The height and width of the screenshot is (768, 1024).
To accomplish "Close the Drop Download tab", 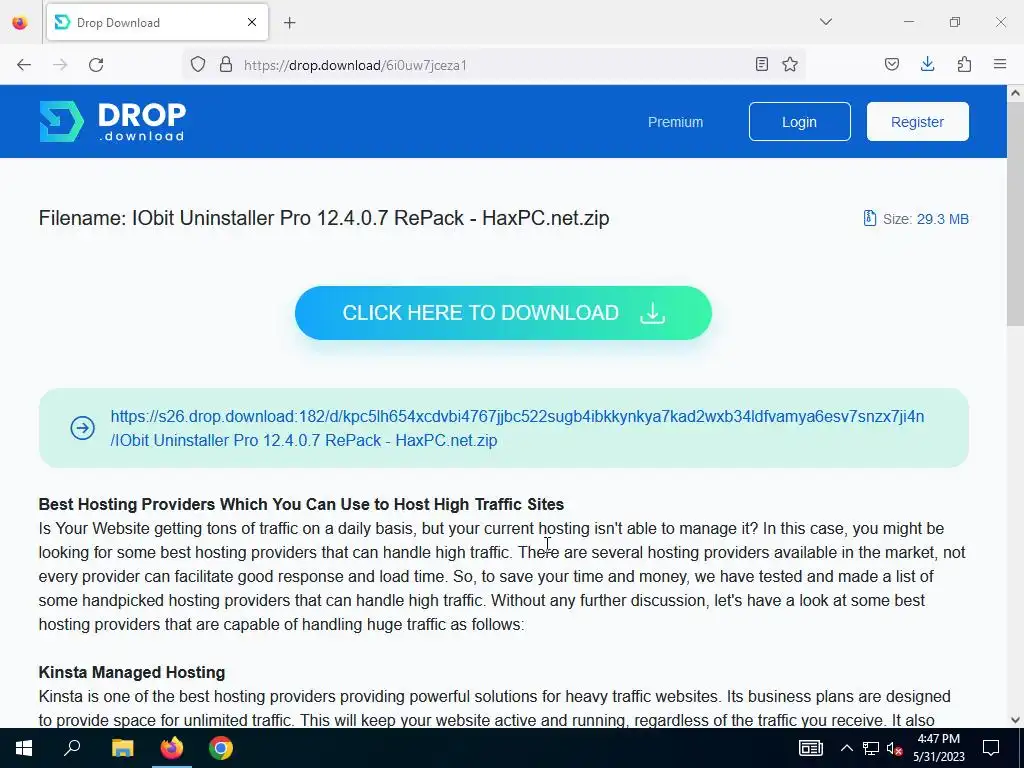I will 252,22.
